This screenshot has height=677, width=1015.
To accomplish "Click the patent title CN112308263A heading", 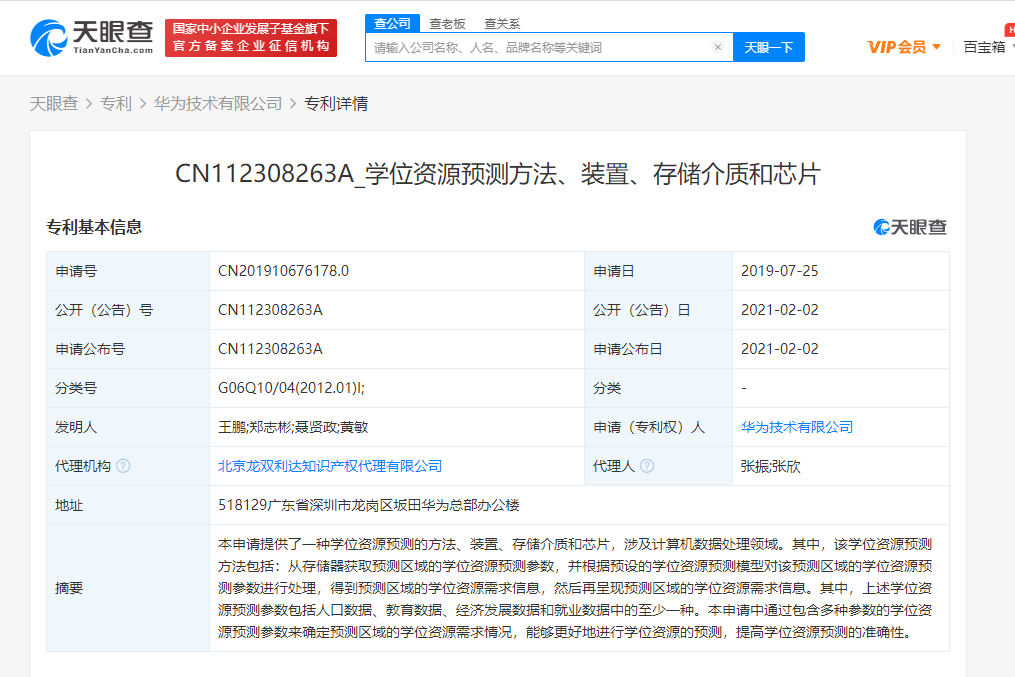I will 498,174.
